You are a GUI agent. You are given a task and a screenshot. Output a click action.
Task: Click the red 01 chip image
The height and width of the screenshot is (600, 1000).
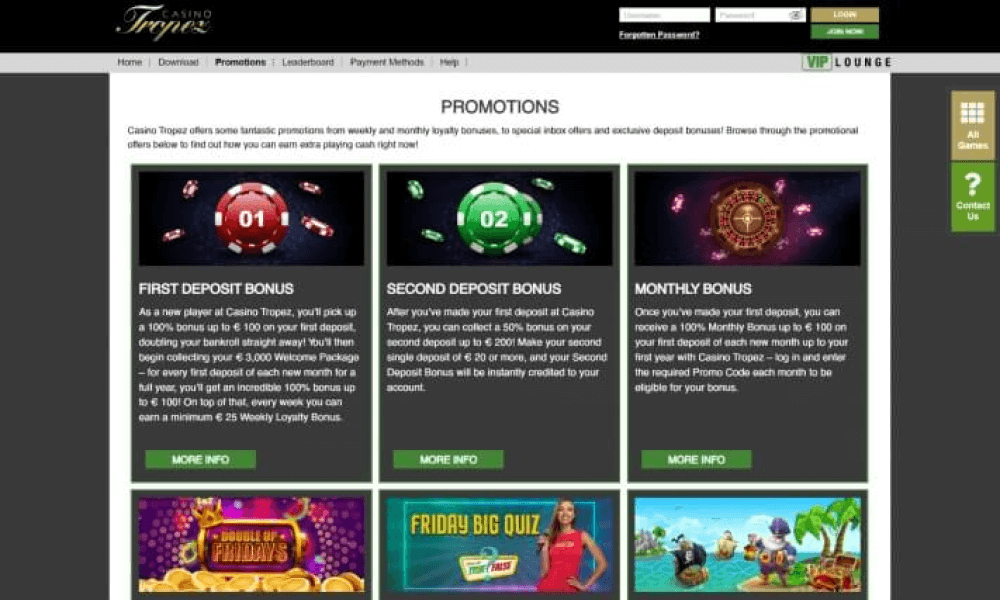[251, 218]
